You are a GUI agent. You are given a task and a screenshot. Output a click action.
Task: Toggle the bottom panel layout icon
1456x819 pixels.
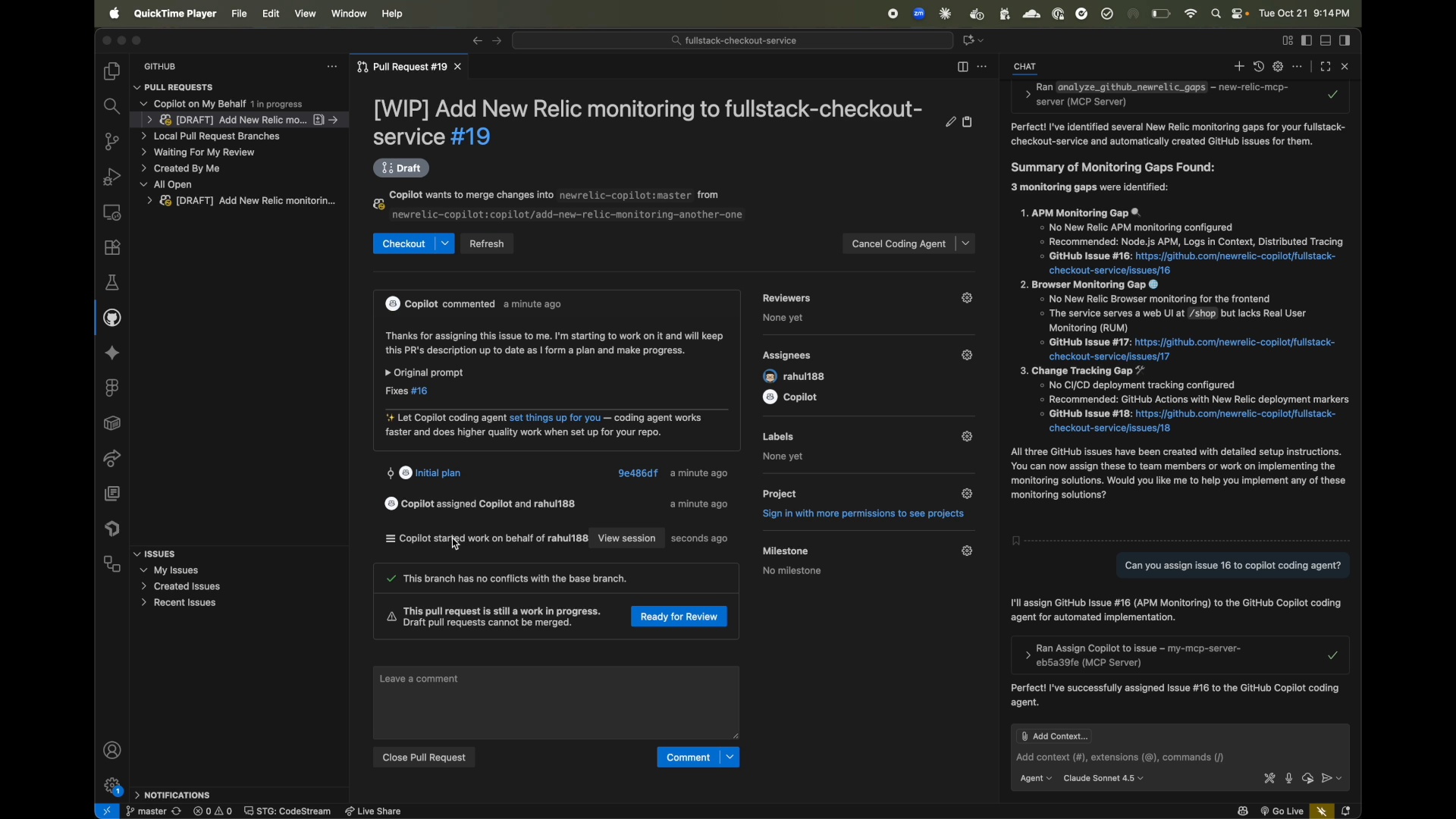[1326, 40]
